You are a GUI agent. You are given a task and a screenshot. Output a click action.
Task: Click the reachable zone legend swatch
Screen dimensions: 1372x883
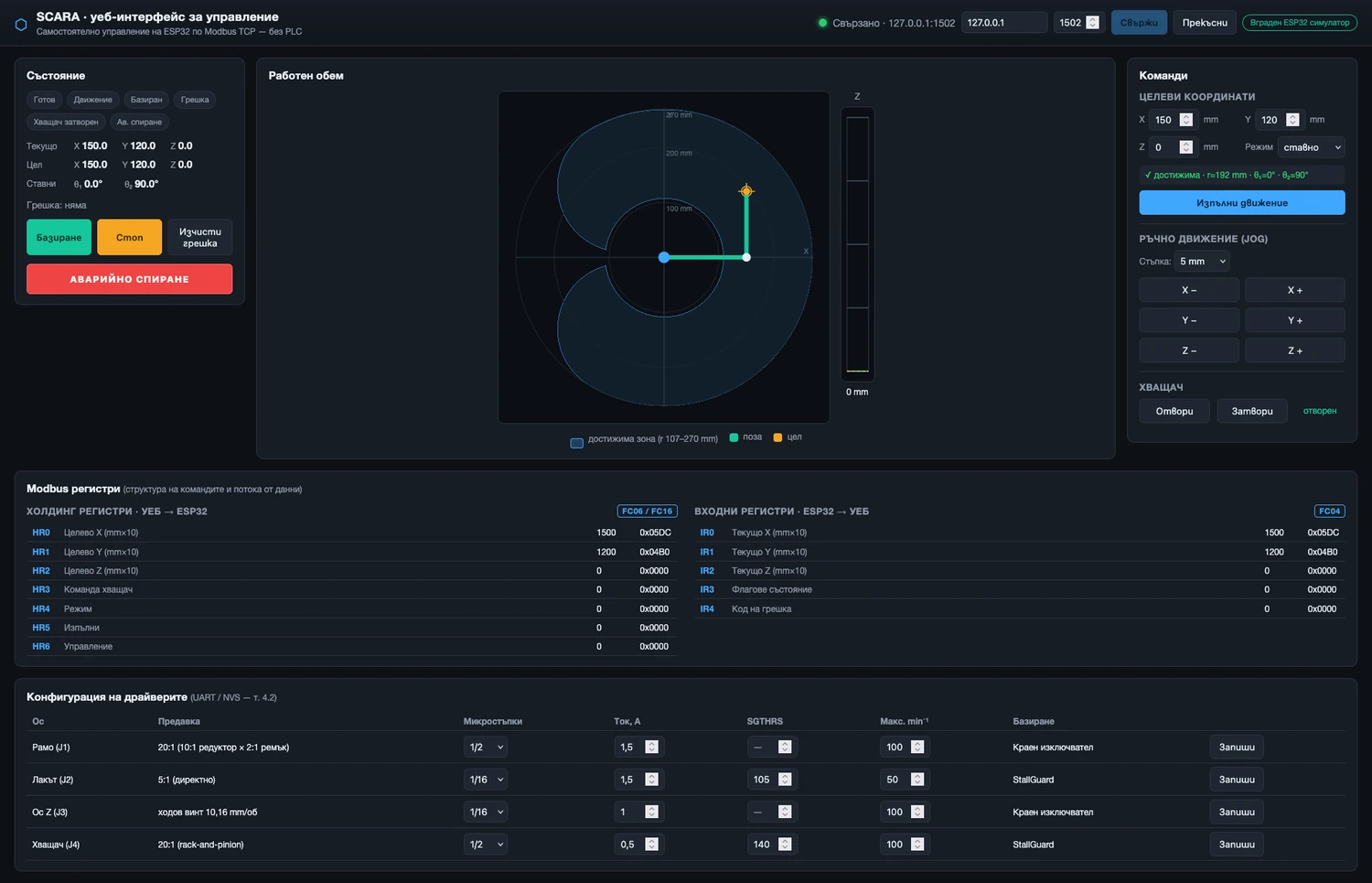577,443
